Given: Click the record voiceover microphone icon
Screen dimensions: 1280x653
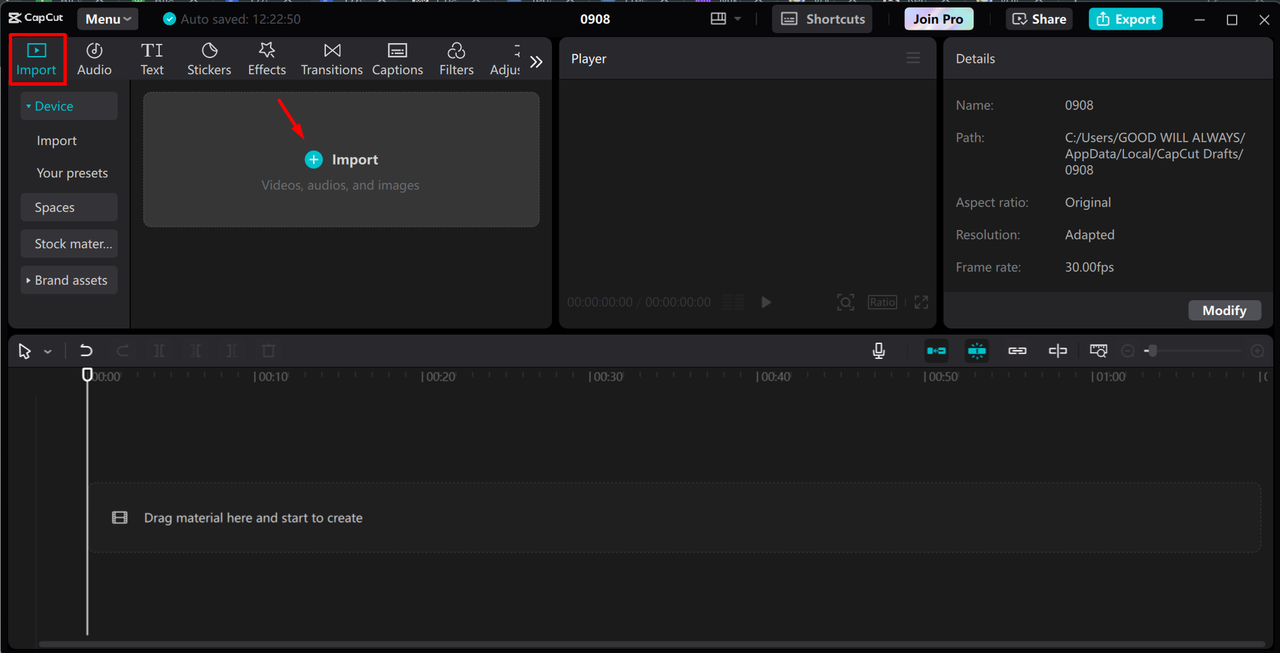Looking at the screenshot, I should click(x=878, y=351).
